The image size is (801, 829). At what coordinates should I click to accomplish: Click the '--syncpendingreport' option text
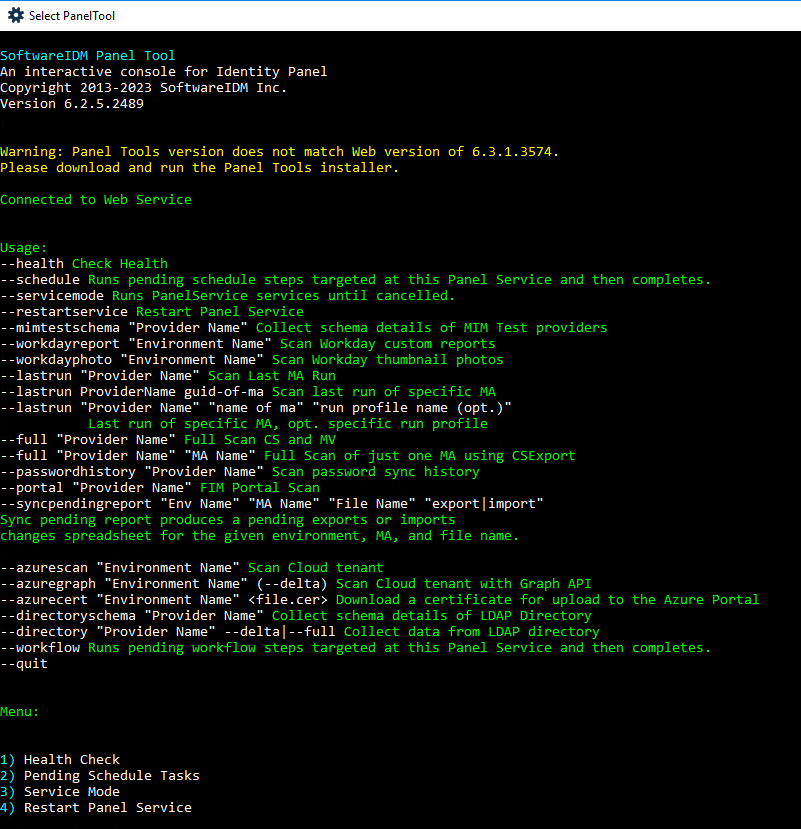point(76,504)
